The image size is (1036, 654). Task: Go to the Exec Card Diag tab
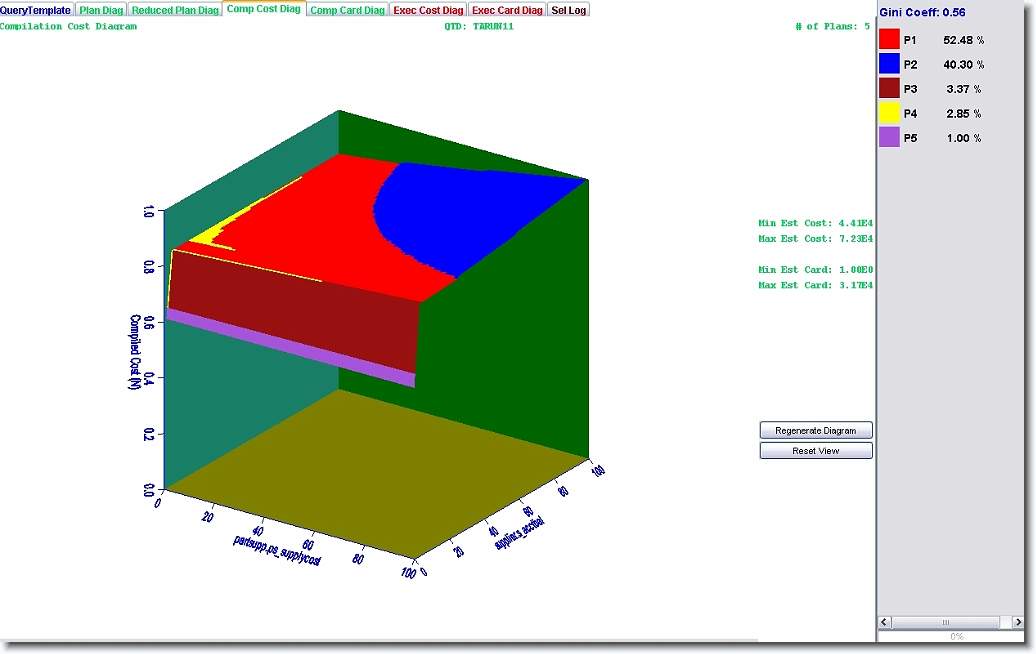[507, 10]
